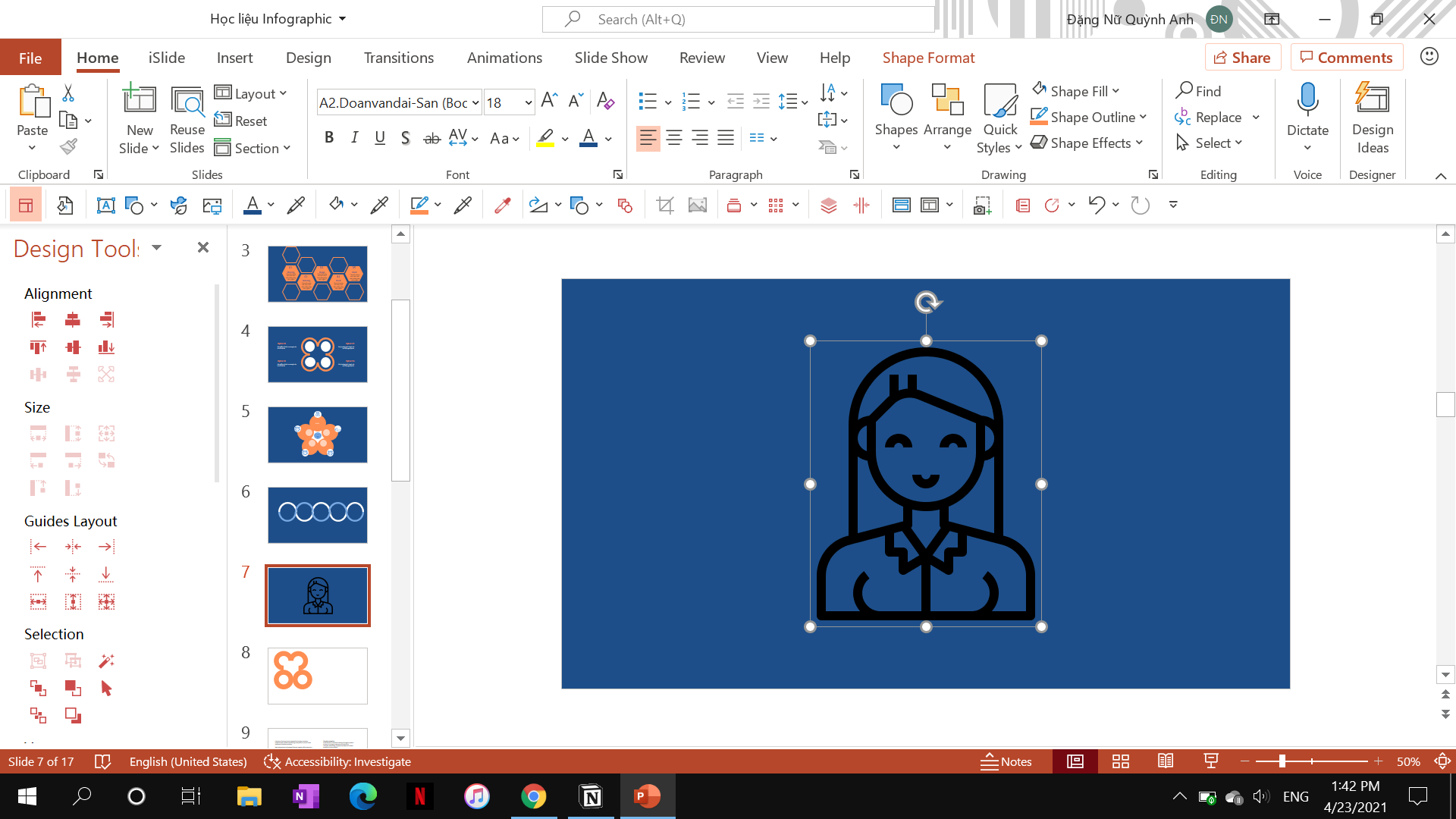
Task: Open the font name dropdown
Action: 475,102
